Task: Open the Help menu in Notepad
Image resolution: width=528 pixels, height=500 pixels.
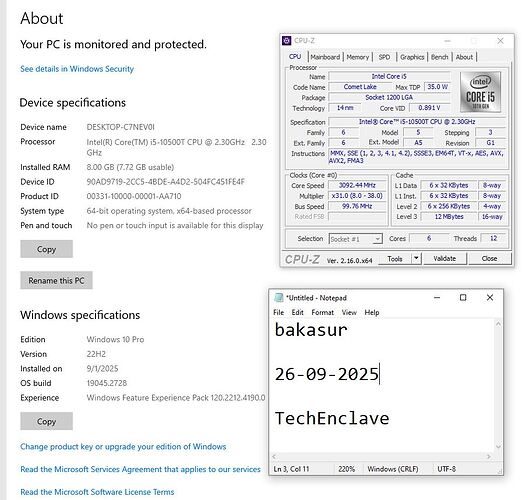Action: (x=372, y=312)
